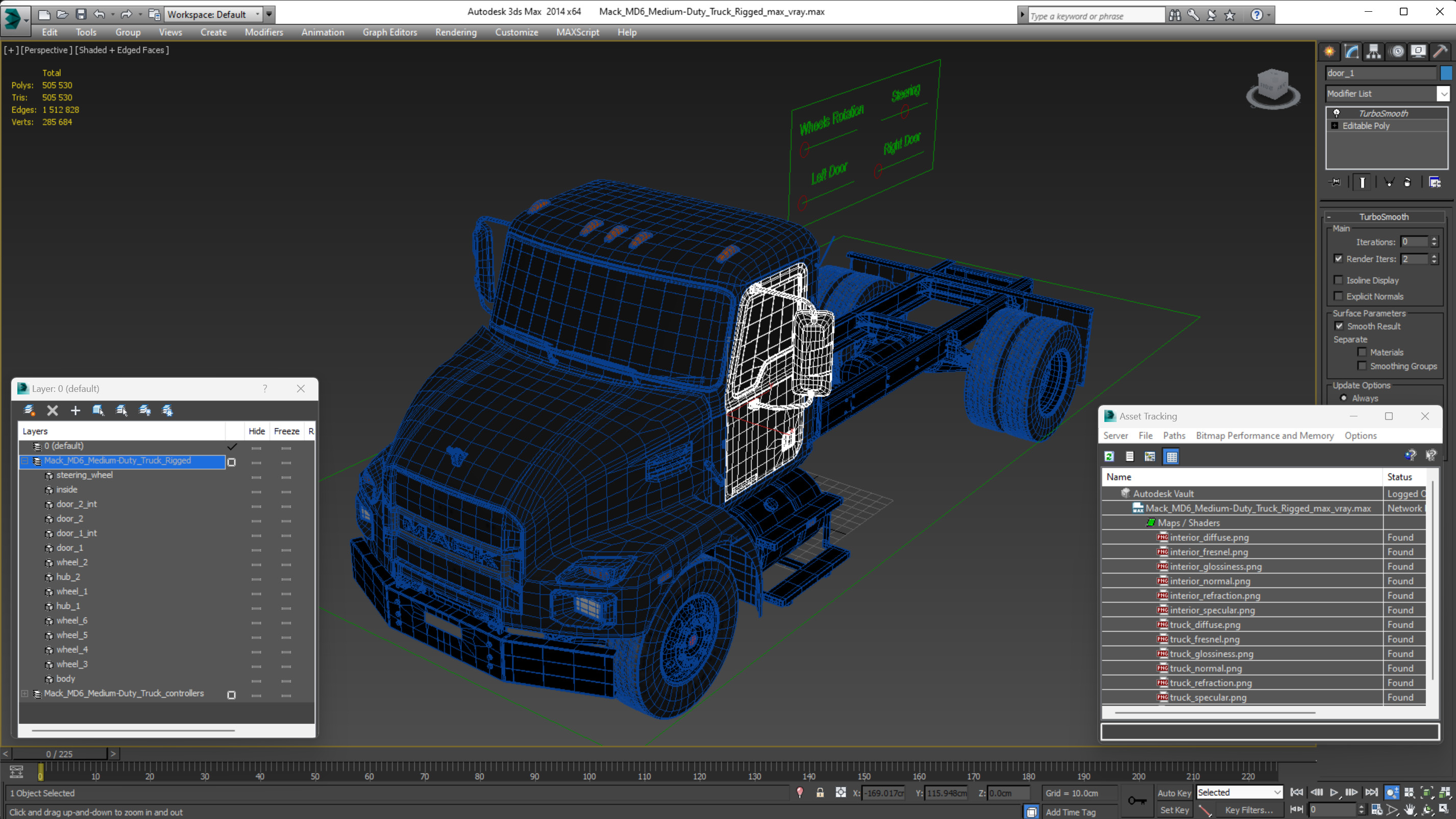Click the selection lock toggle icon in status bar
The height and width of the screenshot is (819, 1456).
(820, 792)
